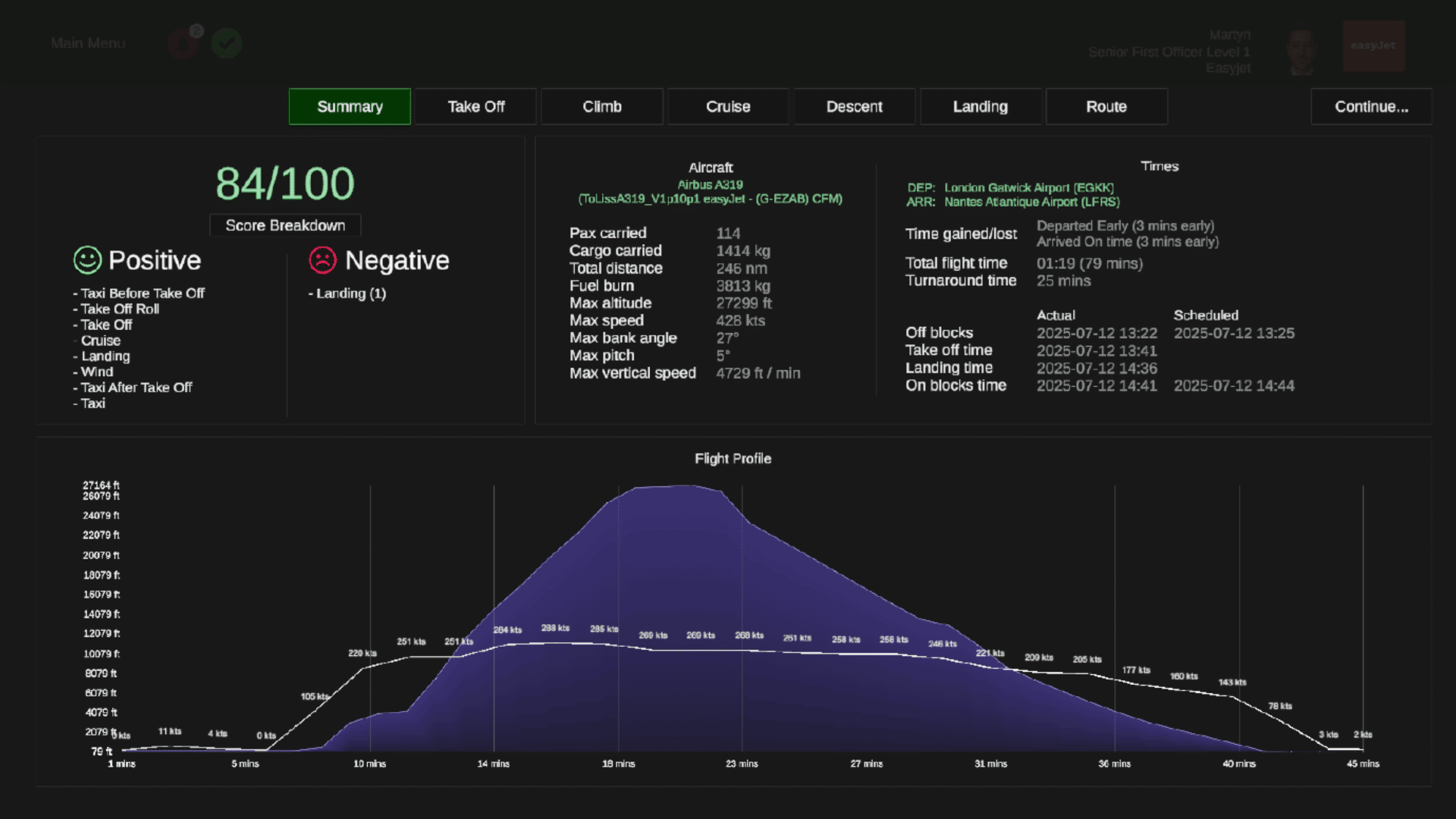Click the pilot avatar portrait
Screen dimensions: 1456x819
1301,52
